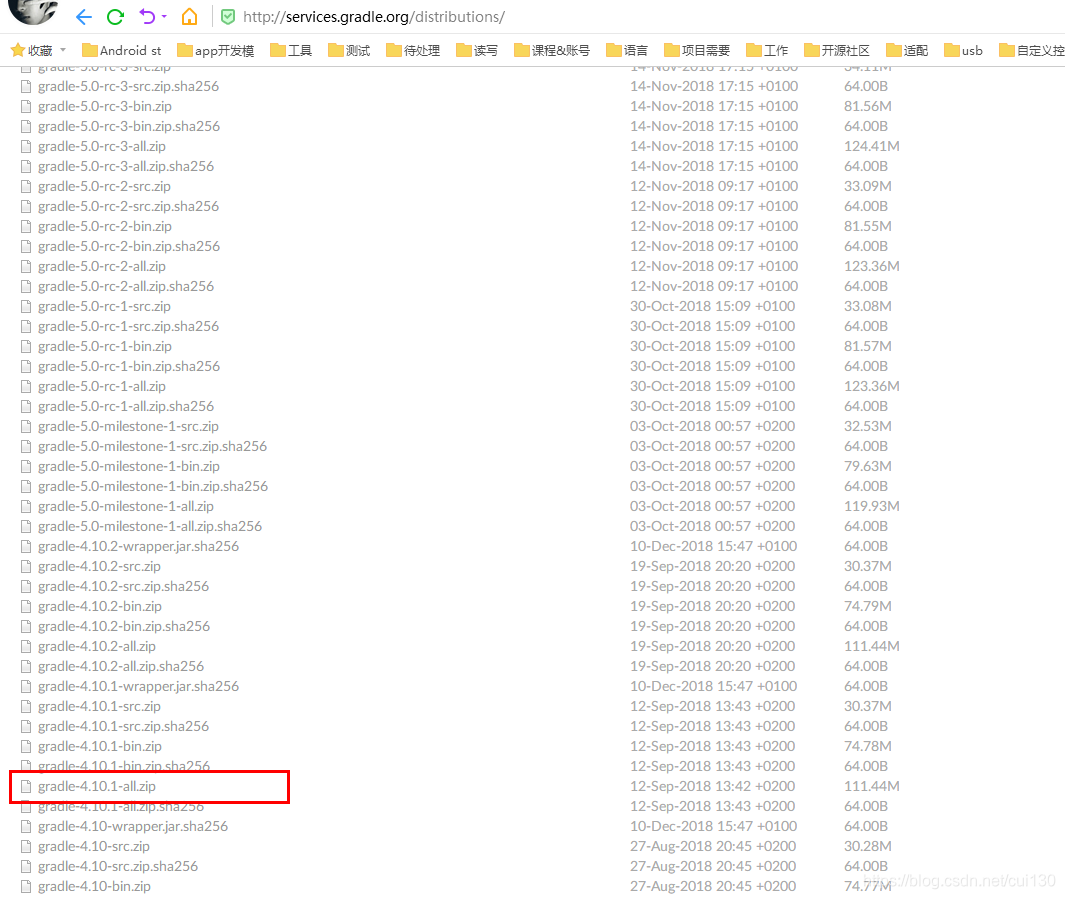Click file icon beside gradle-5.0-rc-3-src.zip.sha256

26,87
